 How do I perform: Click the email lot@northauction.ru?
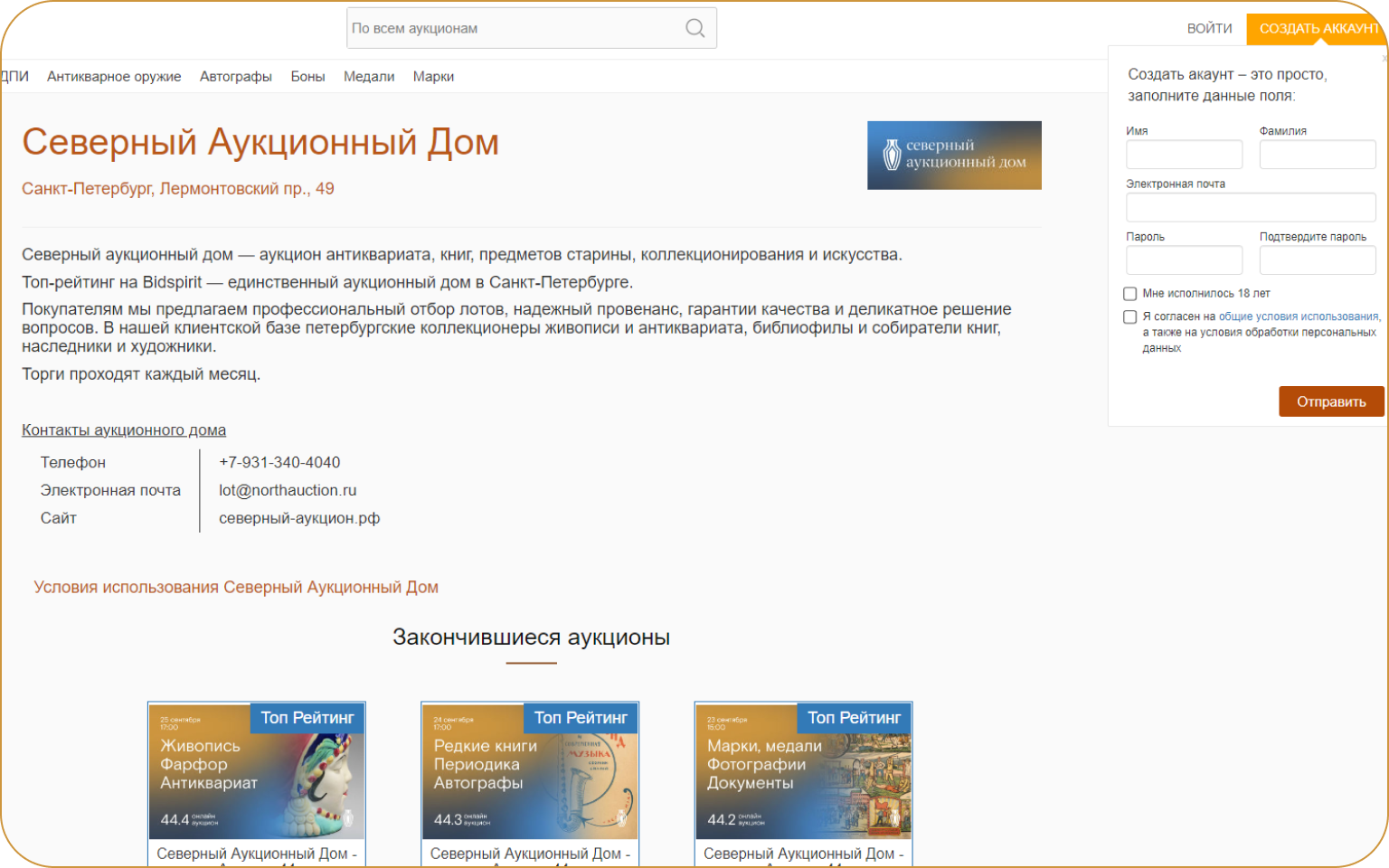pos(288,490)
